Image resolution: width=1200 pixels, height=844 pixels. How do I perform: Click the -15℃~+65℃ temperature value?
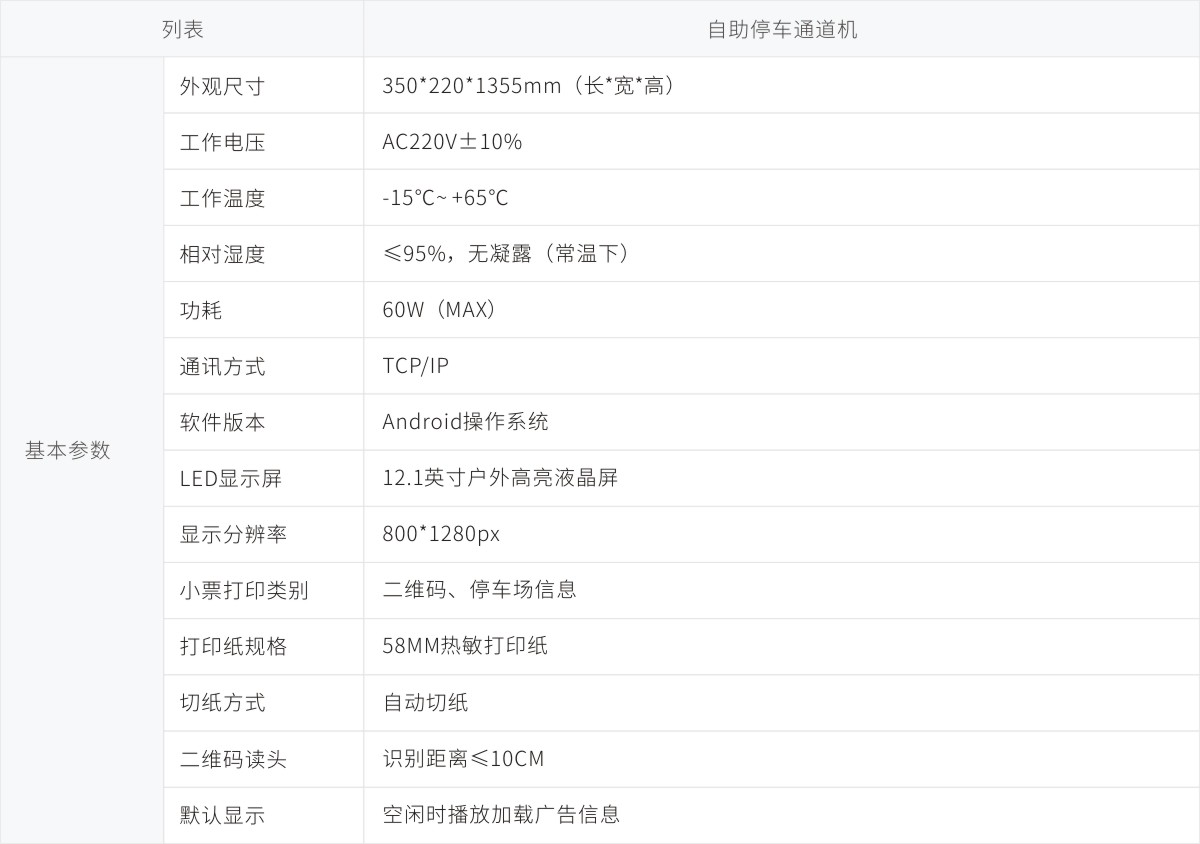coord(445,198)
